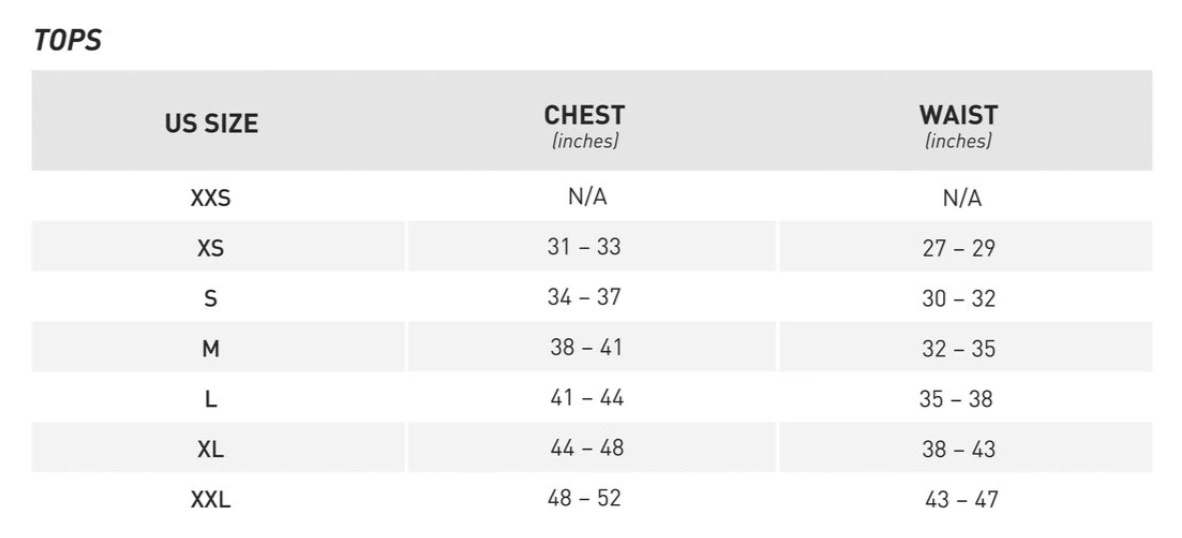Click the CHEST column header
The height and width of the screenshot is (538, 1182).
click(584, 116)
